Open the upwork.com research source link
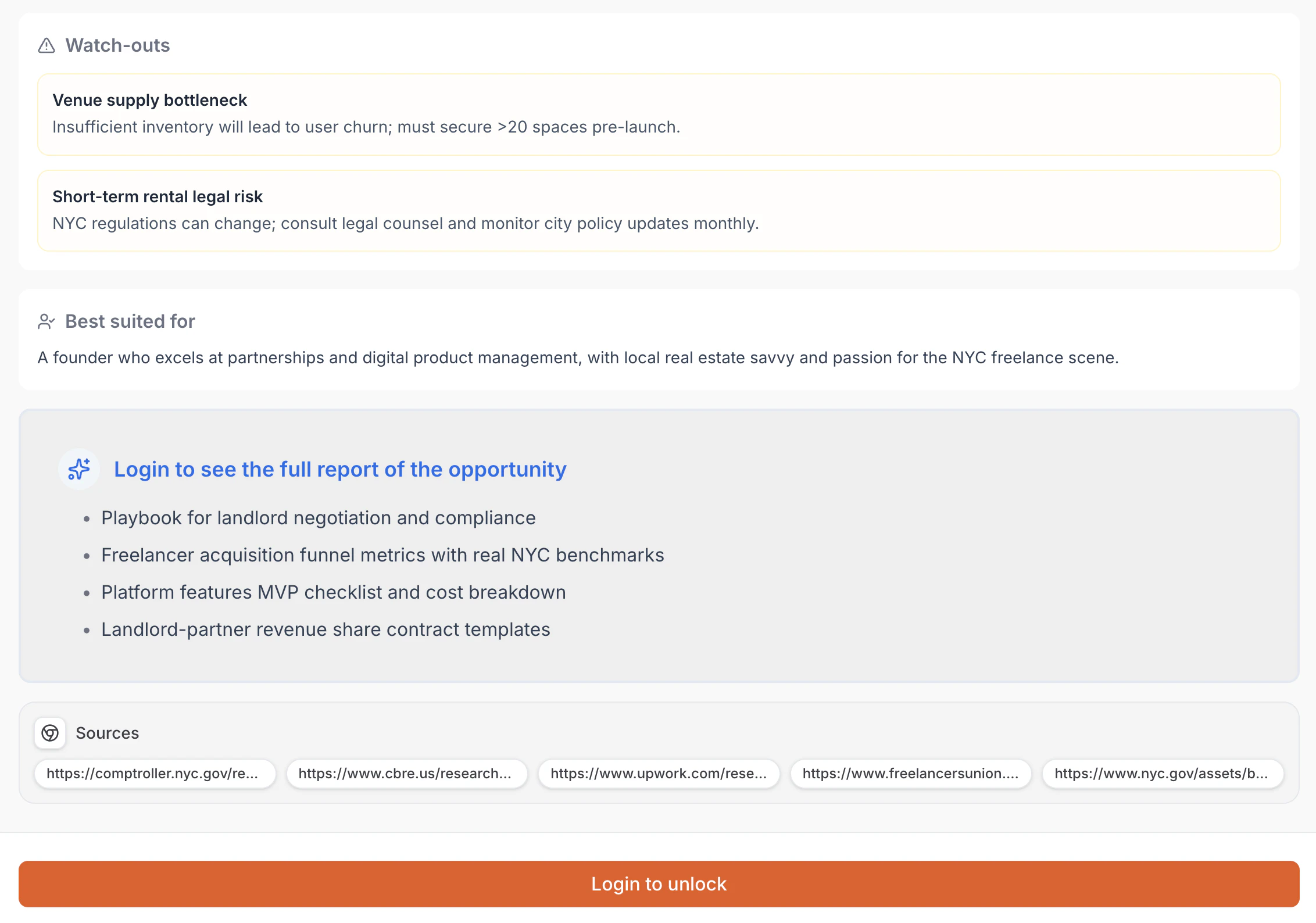 [x=659, y=774]
